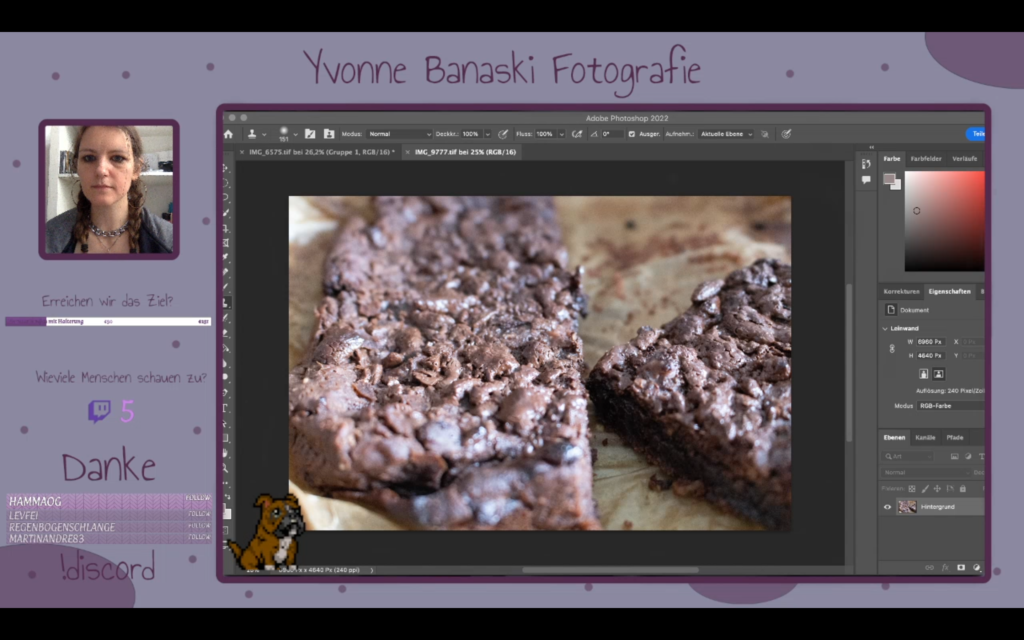Switch to IMG_6575.tif document tab
This screenshot has height=640, width=1024.
(322, 152)
